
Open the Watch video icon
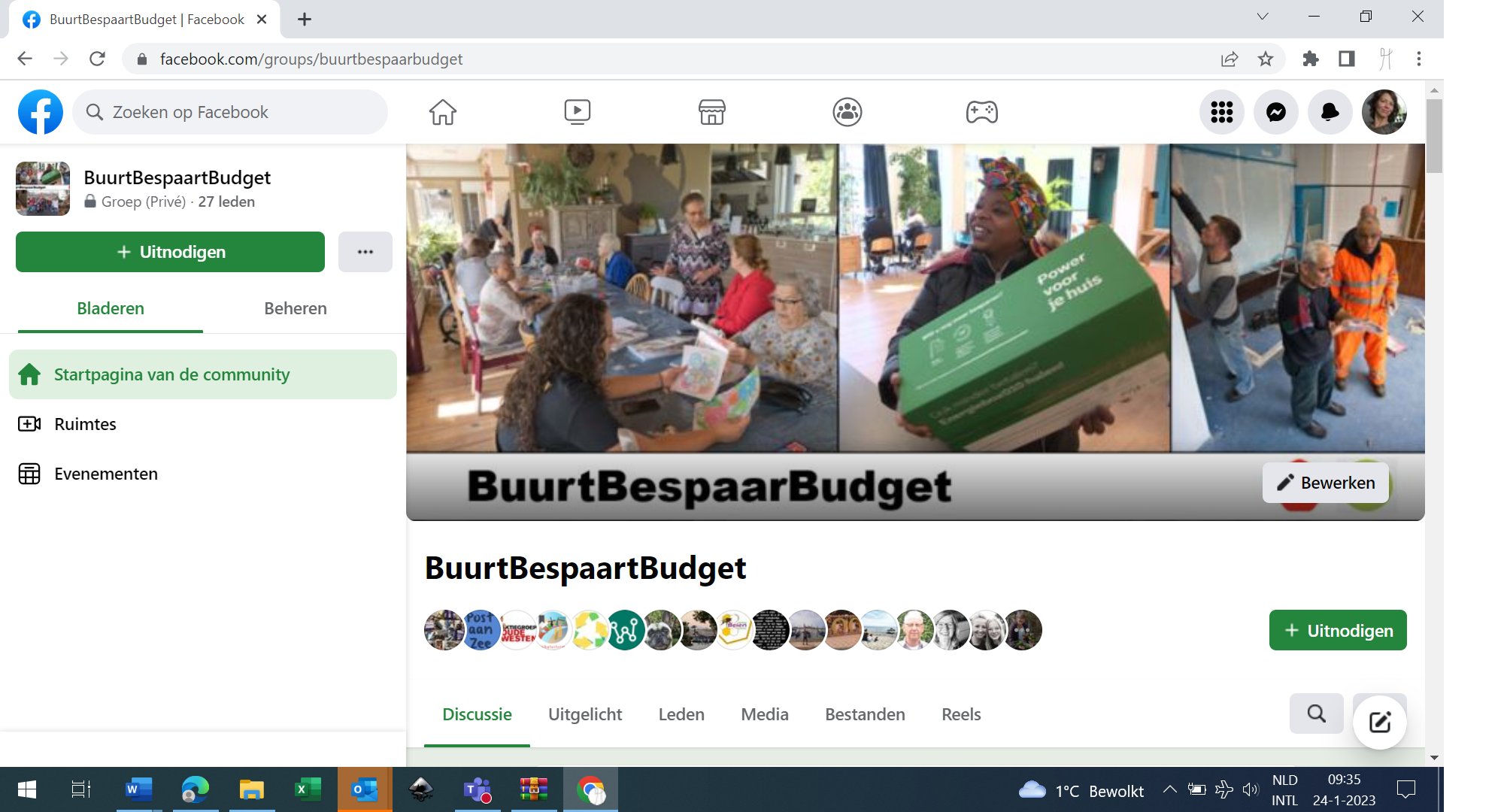tap(578, 112)
